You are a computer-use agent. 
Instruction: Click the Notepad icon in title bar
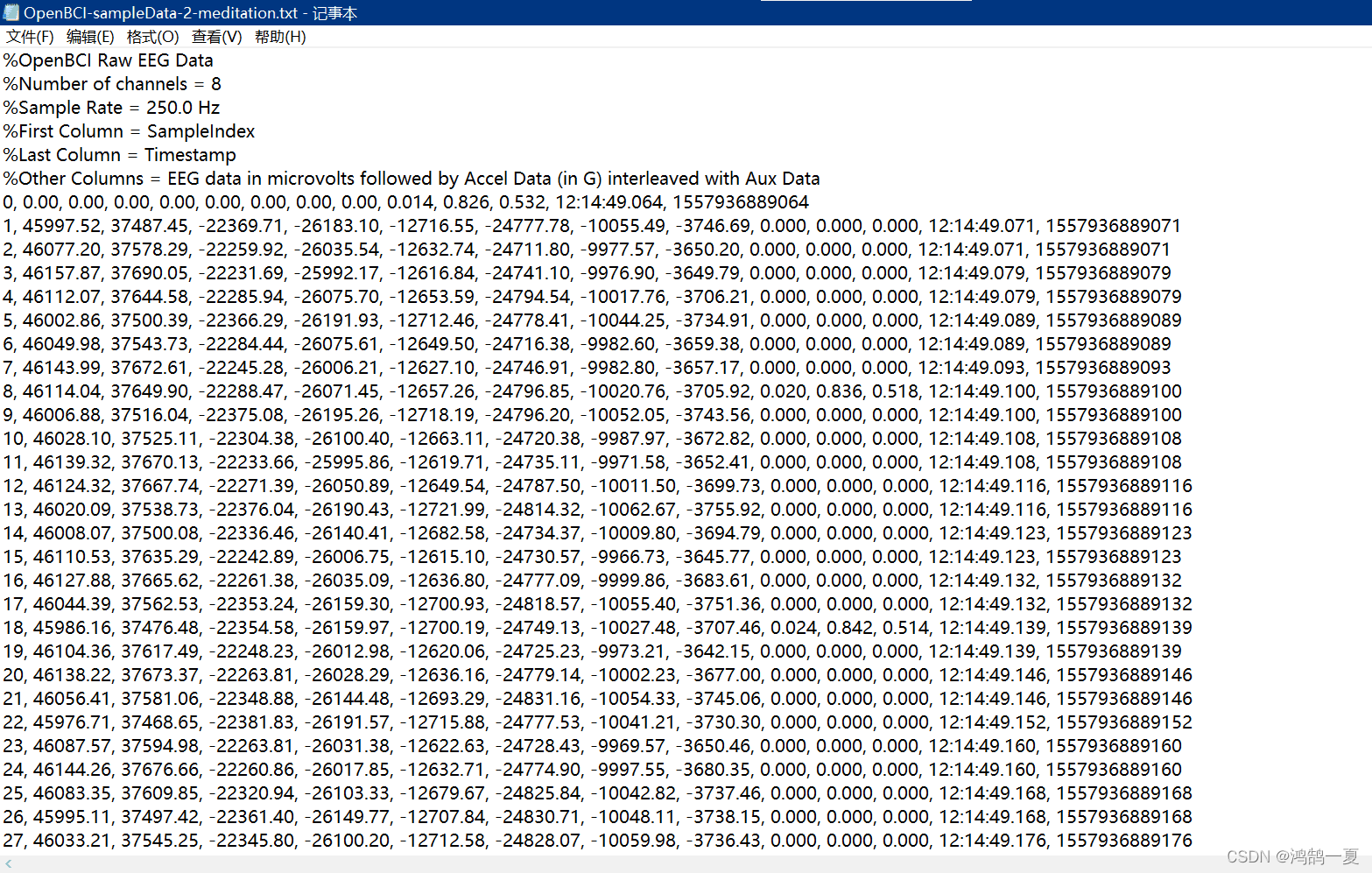(11, 12)
